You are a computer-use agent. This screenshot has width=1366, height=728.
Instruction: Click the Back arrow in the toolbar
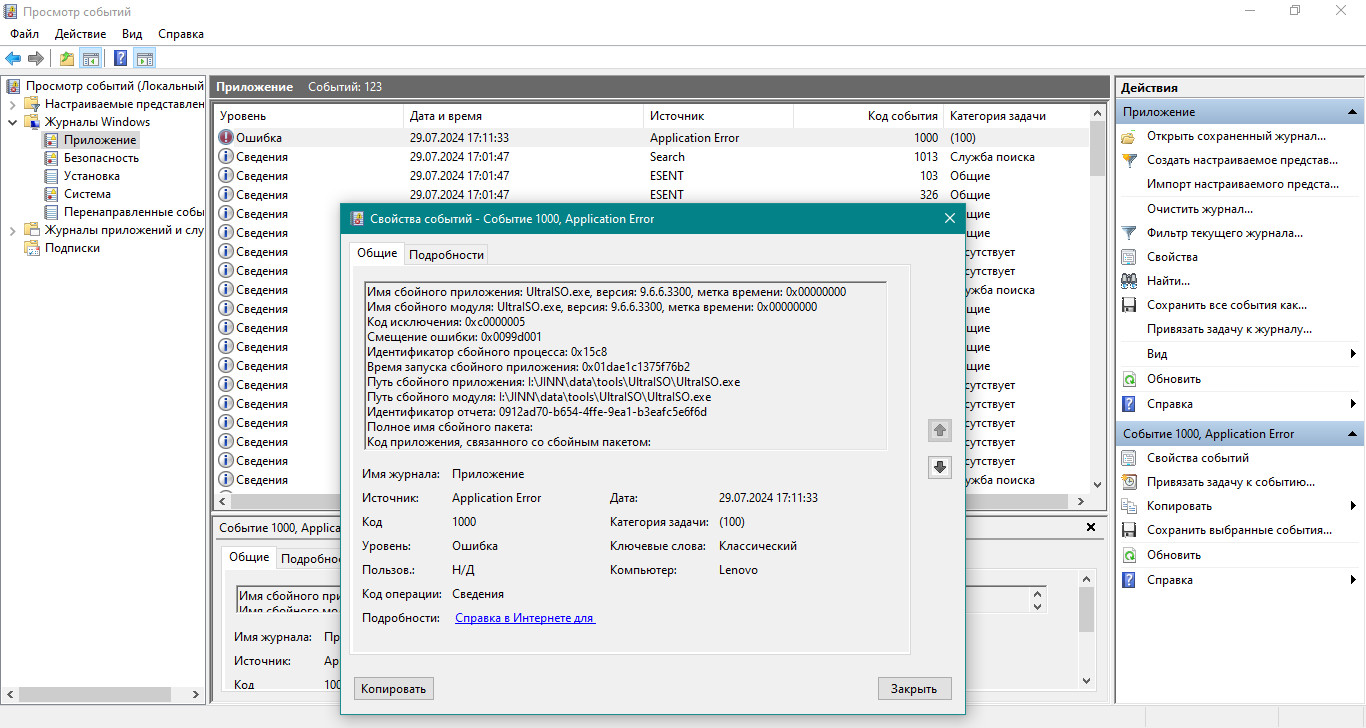13,59
